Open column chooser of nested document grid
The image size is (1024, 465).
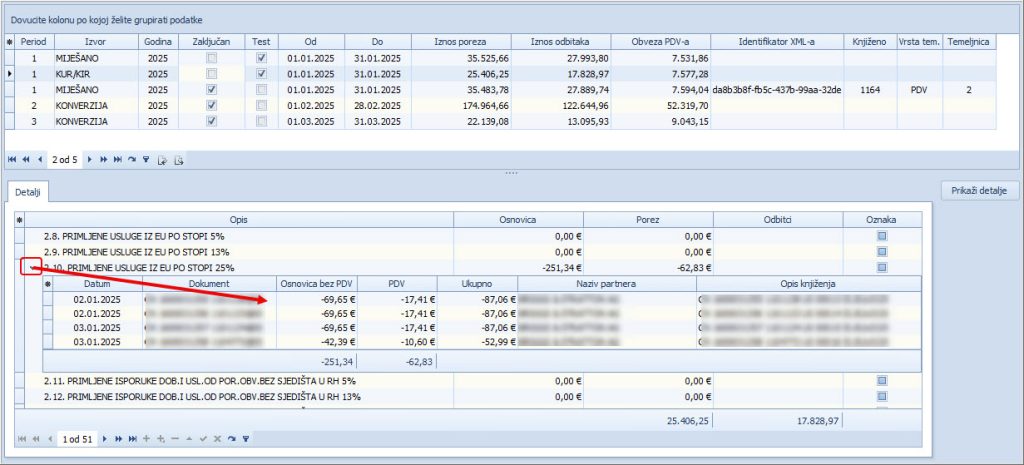coord(49,284)
